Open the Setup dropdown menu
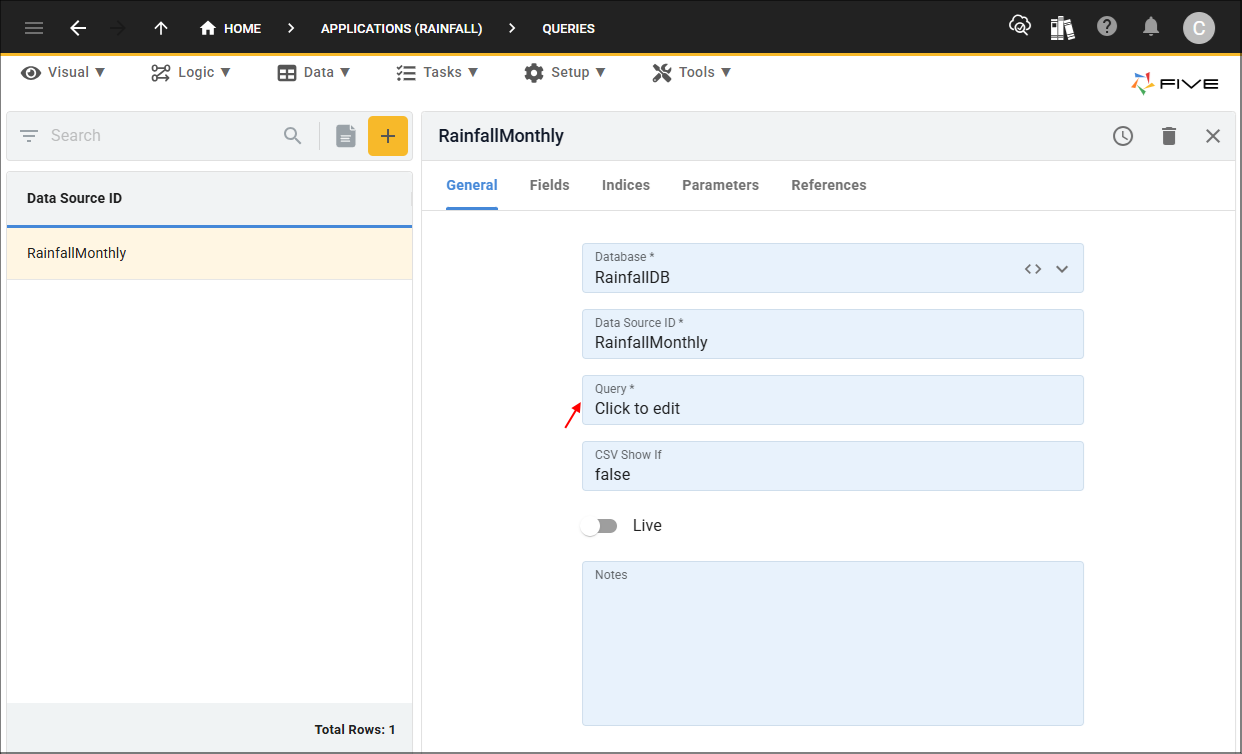Screen dimensions: 1242x754 coord(565,72)
